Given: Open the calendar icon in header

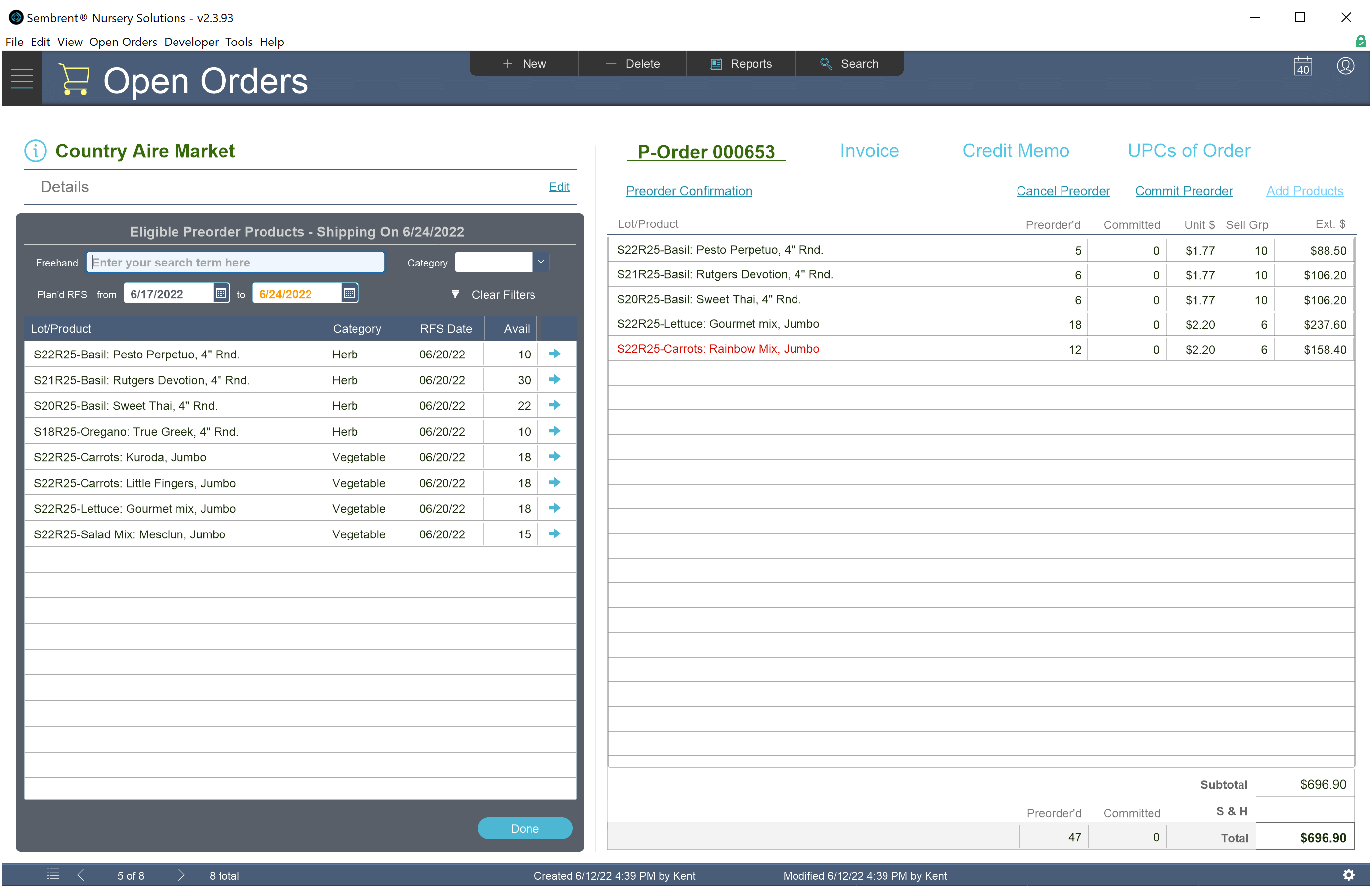Looking at the screenshot, I should coord(1303,66).
